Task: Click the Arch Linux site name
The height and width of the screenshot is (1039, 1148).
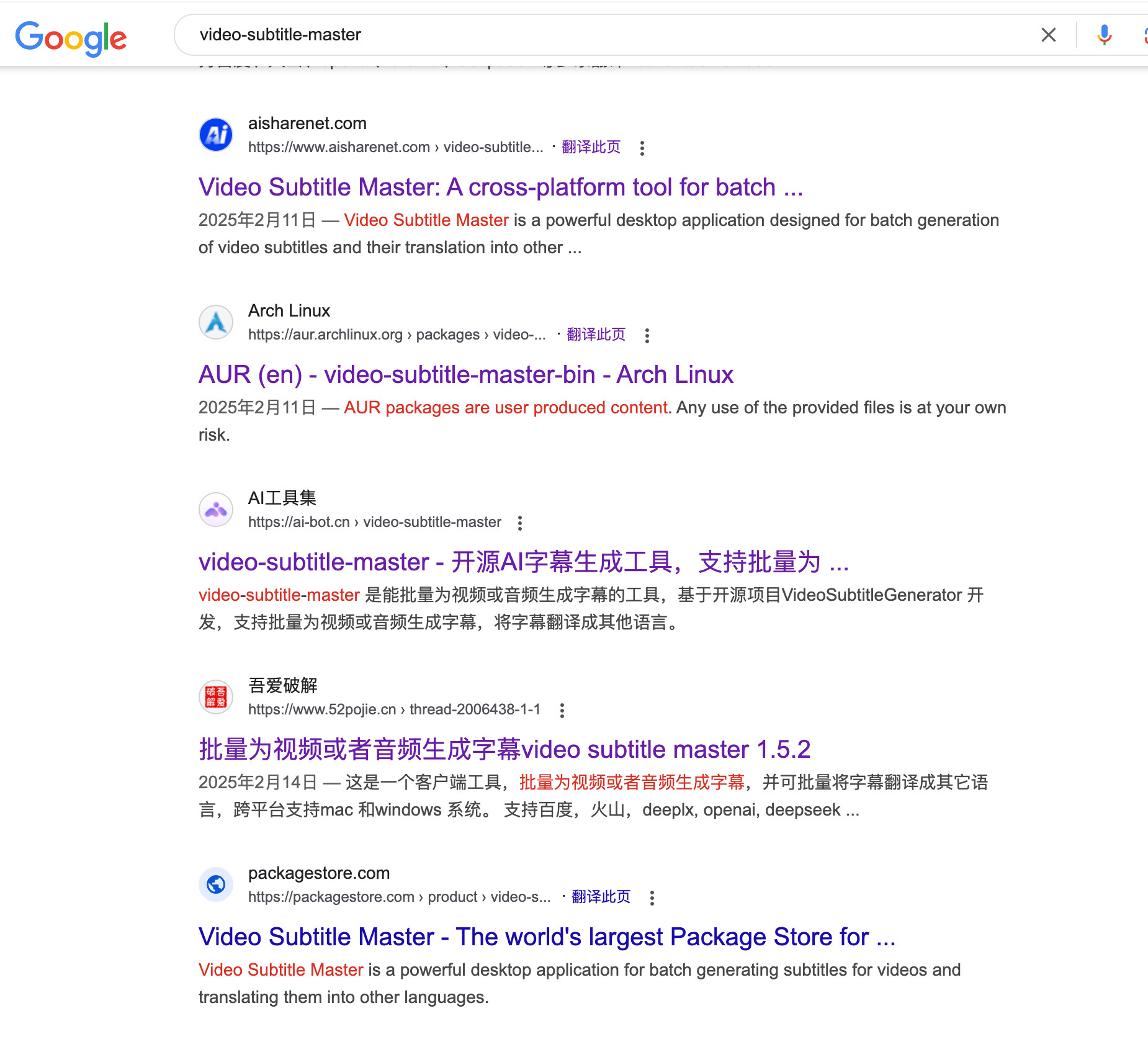Action: pos(289,311)
